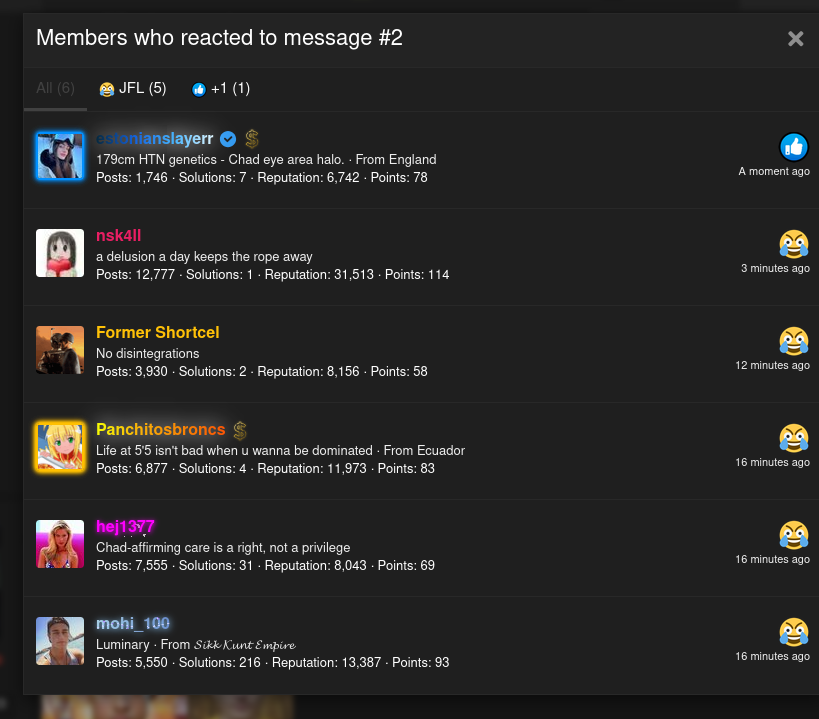
Task: Open Panchitosbroncs' profile avatar
Action: click(x=60, y=447)
